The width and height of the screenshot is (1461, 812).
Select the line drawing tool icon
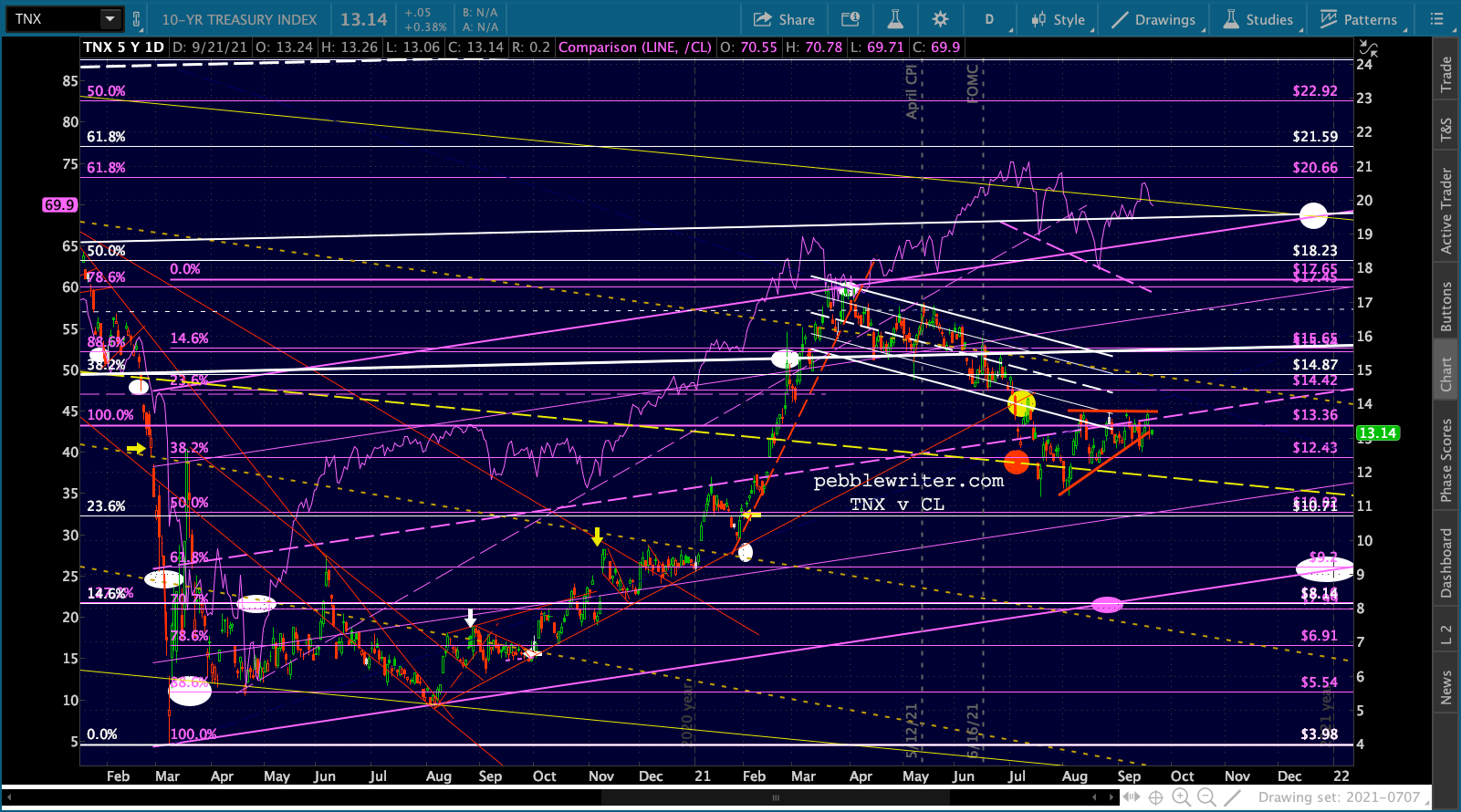pyautogui.click(x=1232, y=797)
